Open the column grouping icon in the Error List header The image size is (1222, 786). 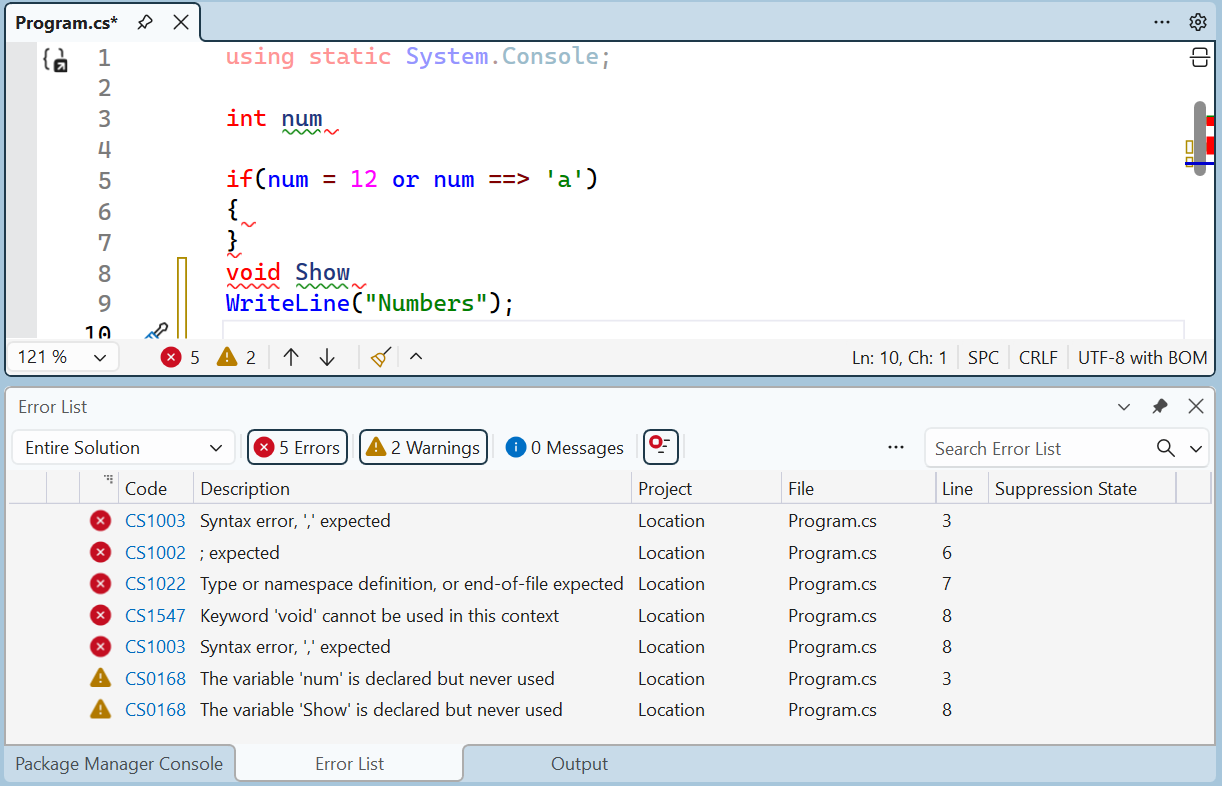pos(109,481)
